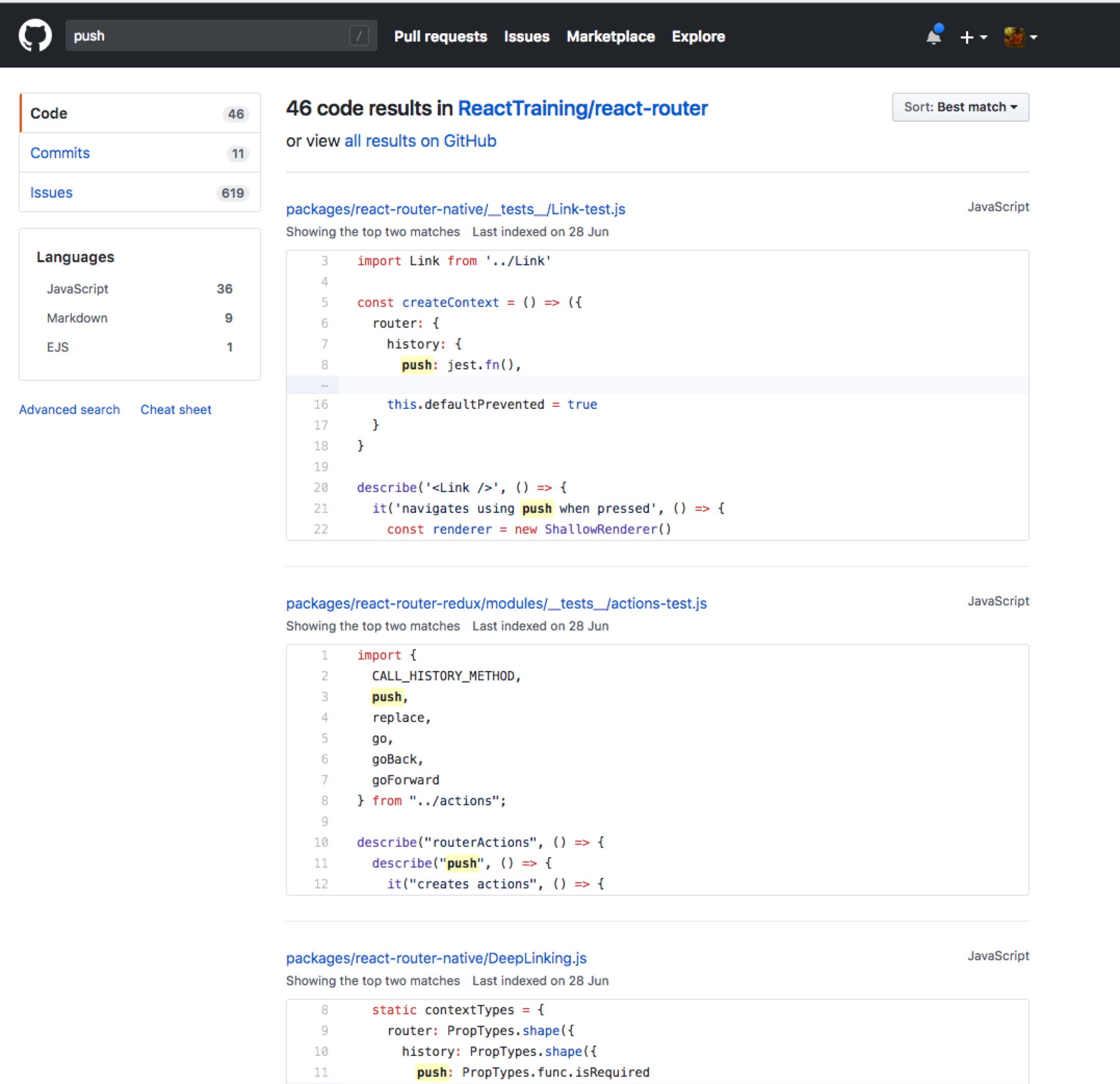This screenshot has height=1084, width=1120.
Task: Filter results by Markdown language
Action: click(139, 318)
